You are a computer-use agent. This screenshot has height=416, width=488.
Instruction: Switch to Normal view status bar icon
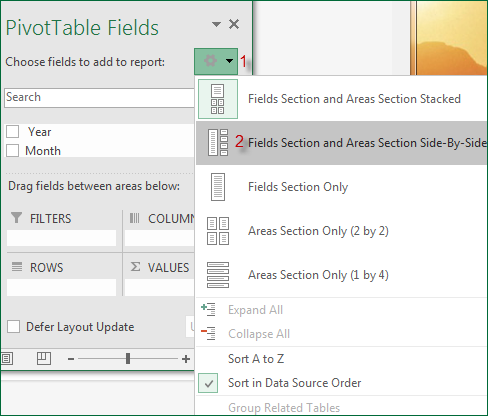coord(7,359)
